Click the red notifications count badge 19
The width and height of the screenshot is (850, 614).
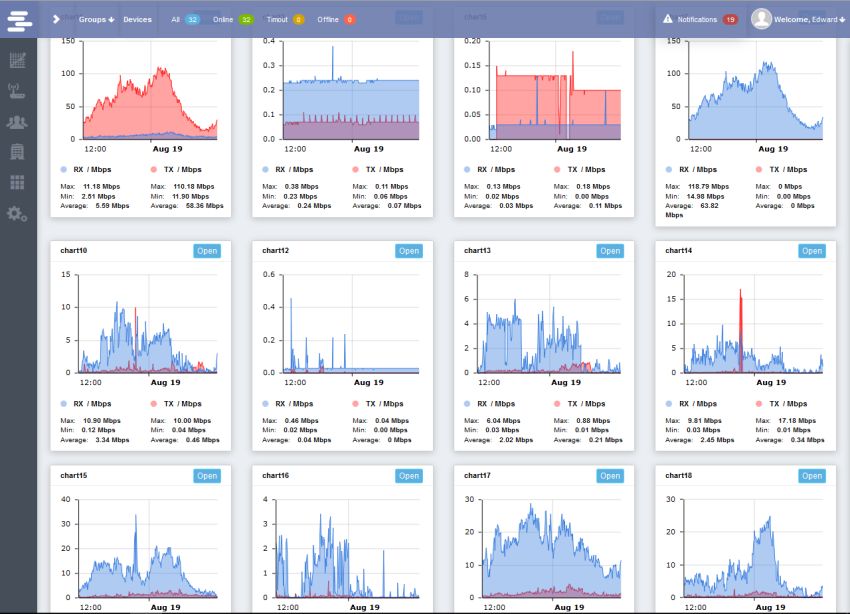(x=730, y=20)
